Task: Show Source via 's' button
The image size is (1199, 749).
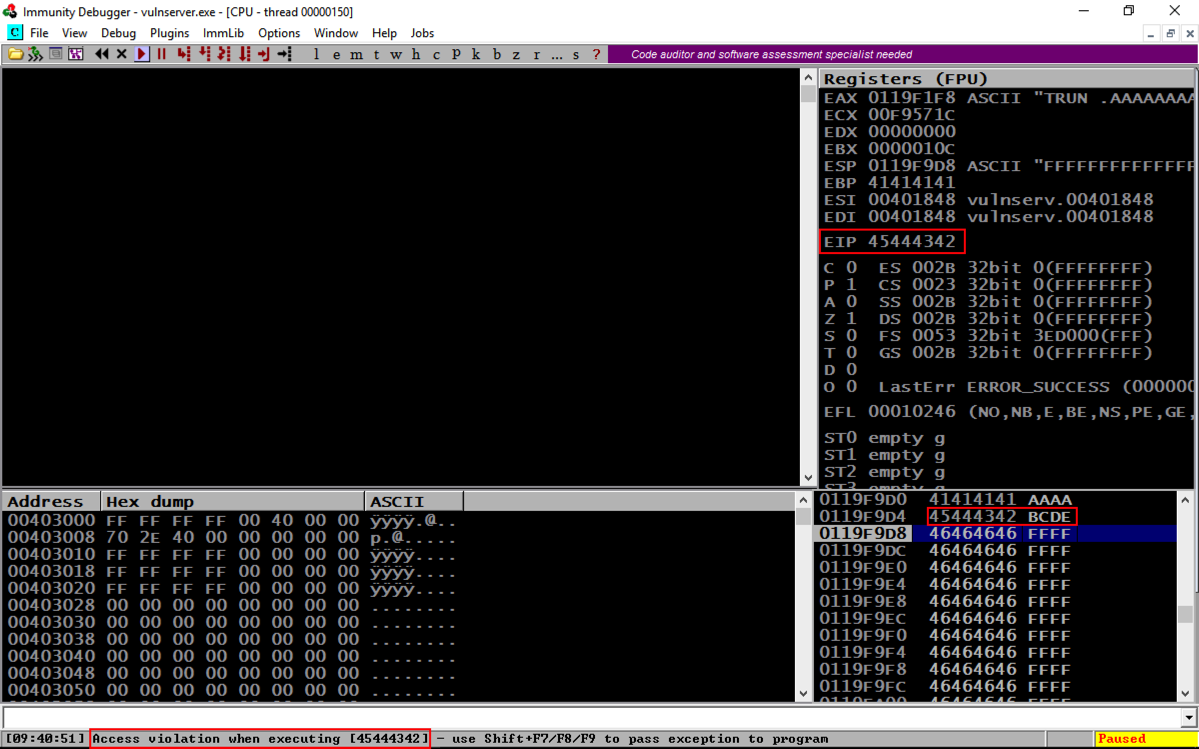Action: click(576, 54)
